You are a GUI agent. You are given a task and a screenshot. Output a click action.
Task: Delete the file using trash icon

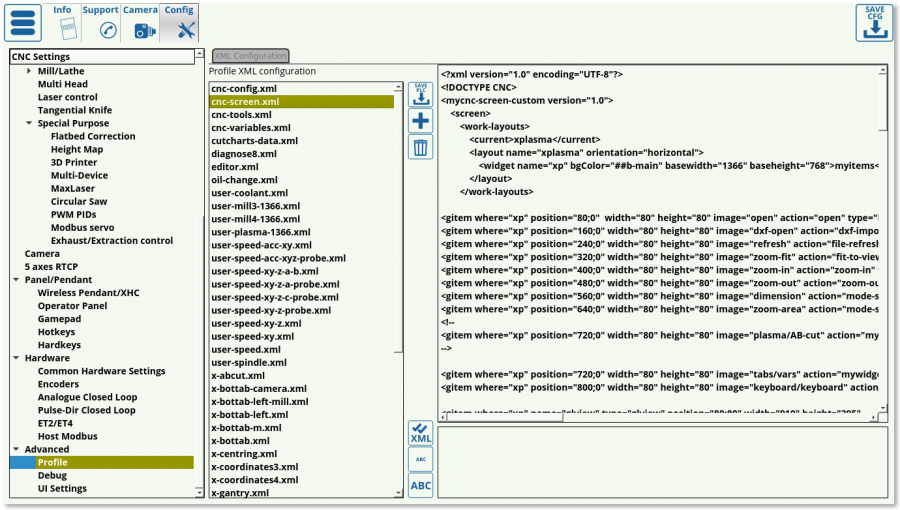click(421, 148)
